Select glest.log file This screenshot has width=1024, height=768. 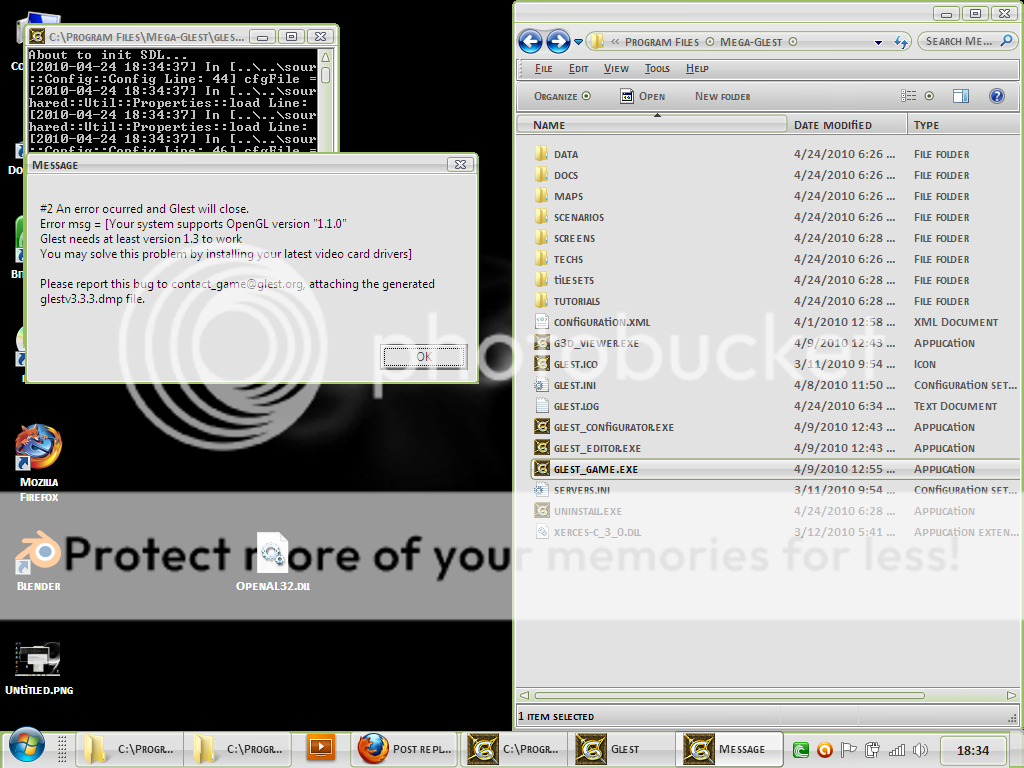coord(776,406)
